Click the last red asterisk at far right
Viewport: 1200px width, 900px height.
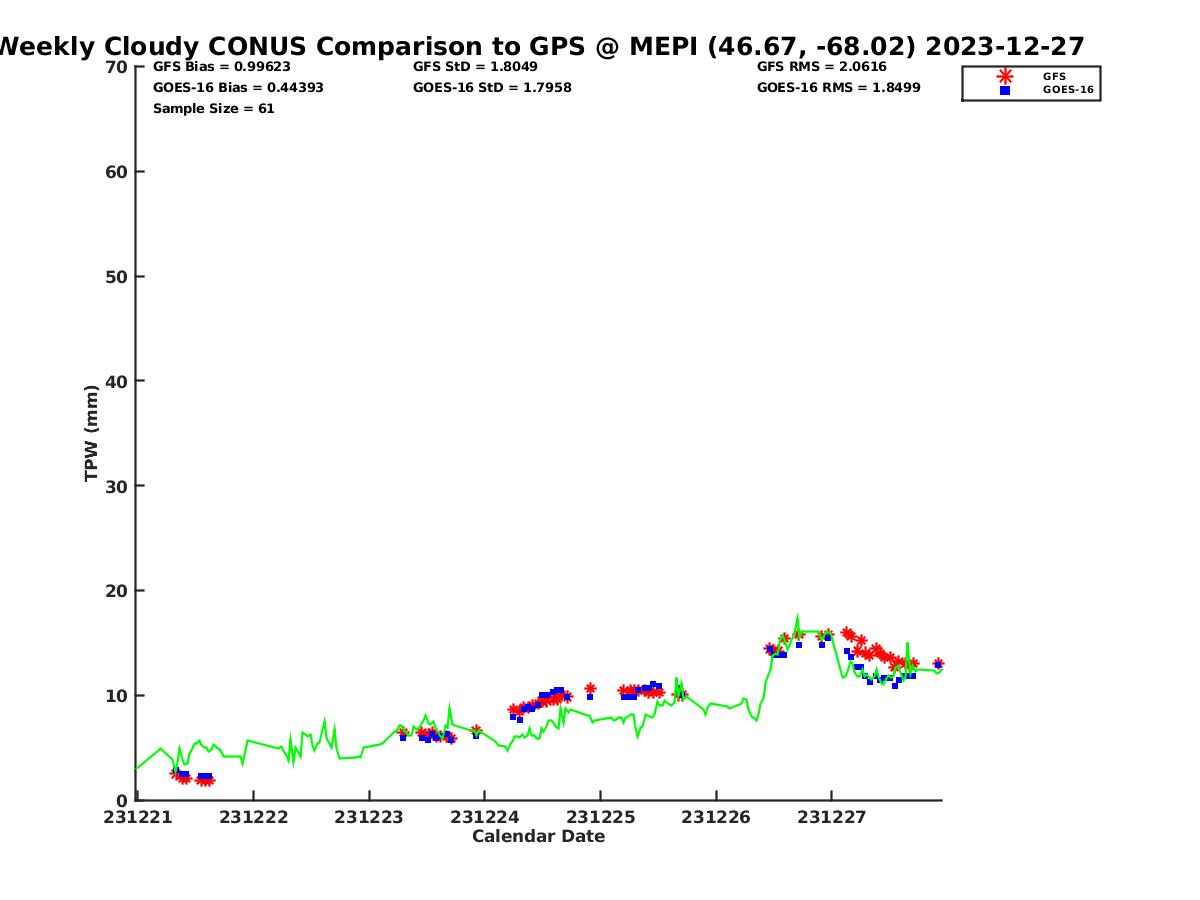click(938, 663)
